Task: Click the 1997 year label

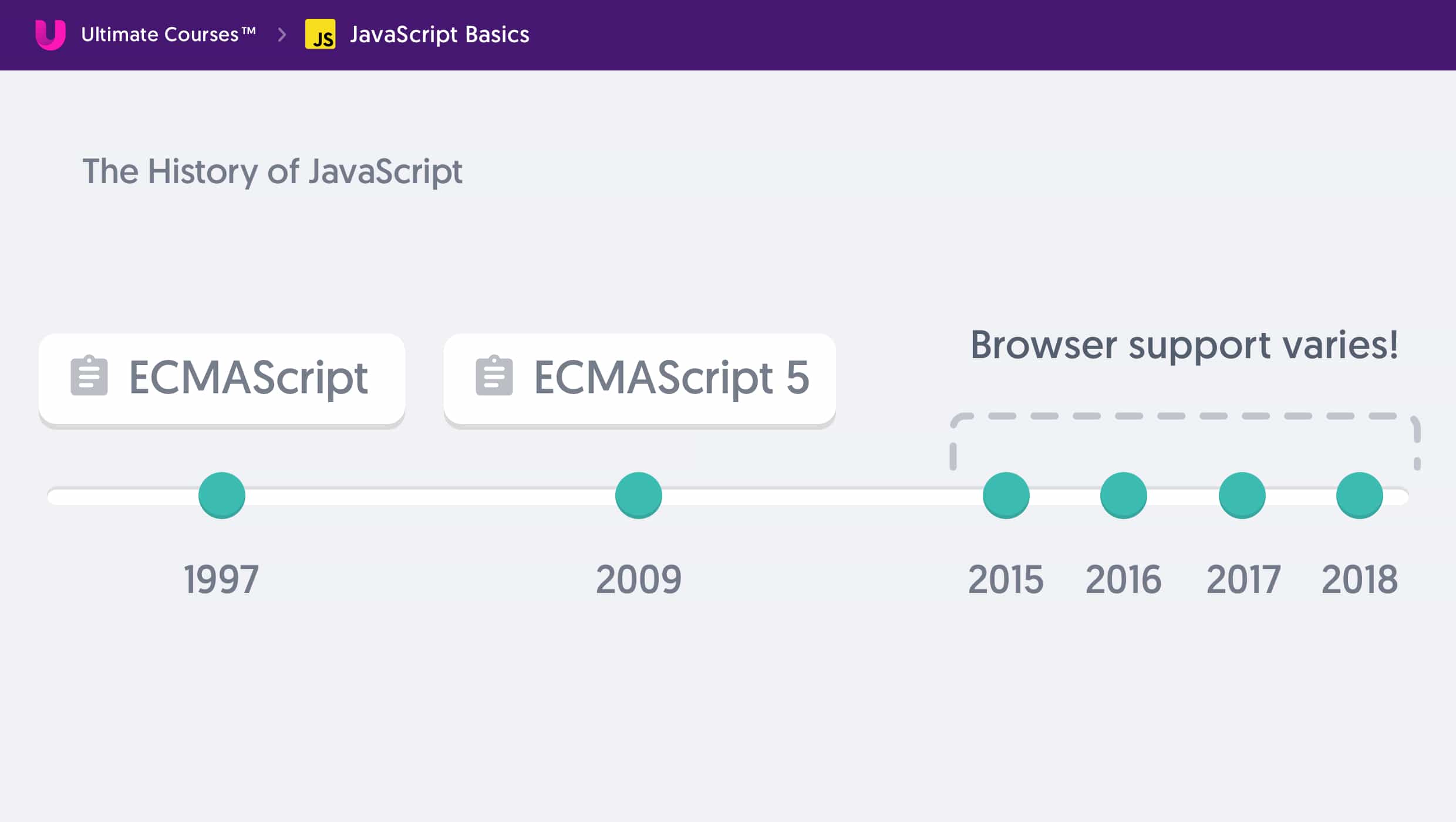Action: click(x=221, y=580)
